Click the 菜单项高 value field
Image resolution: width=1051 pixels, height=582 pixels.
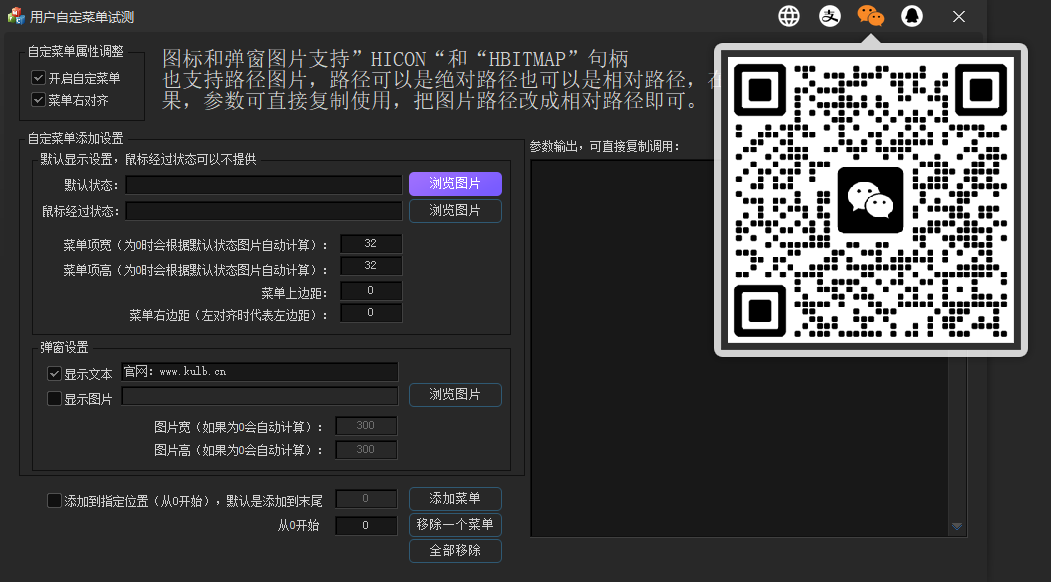click(371, 266)
